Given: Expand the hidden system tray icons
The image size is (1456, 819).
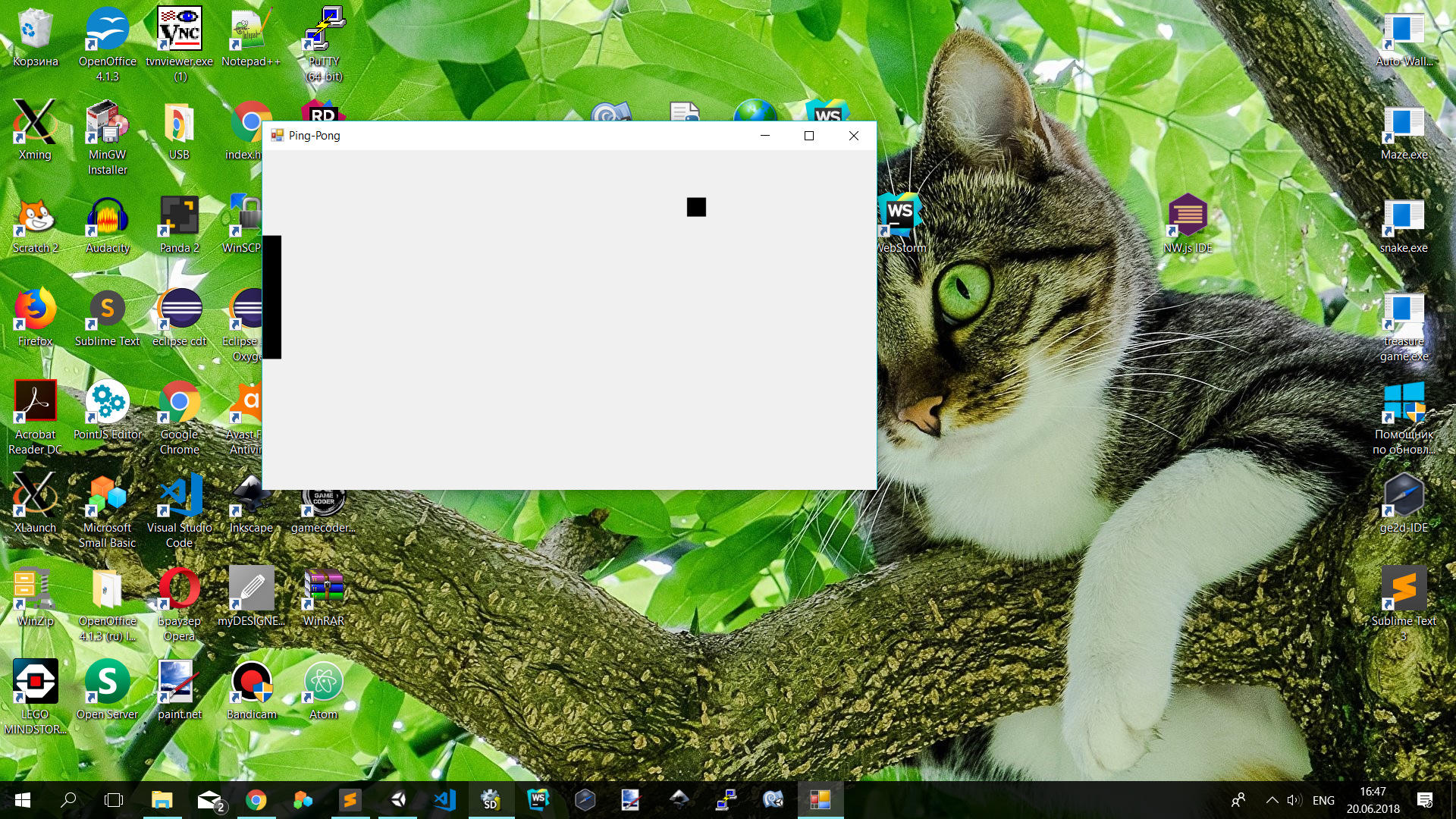Looking at the screenshot, I should tap(1272, 800).
